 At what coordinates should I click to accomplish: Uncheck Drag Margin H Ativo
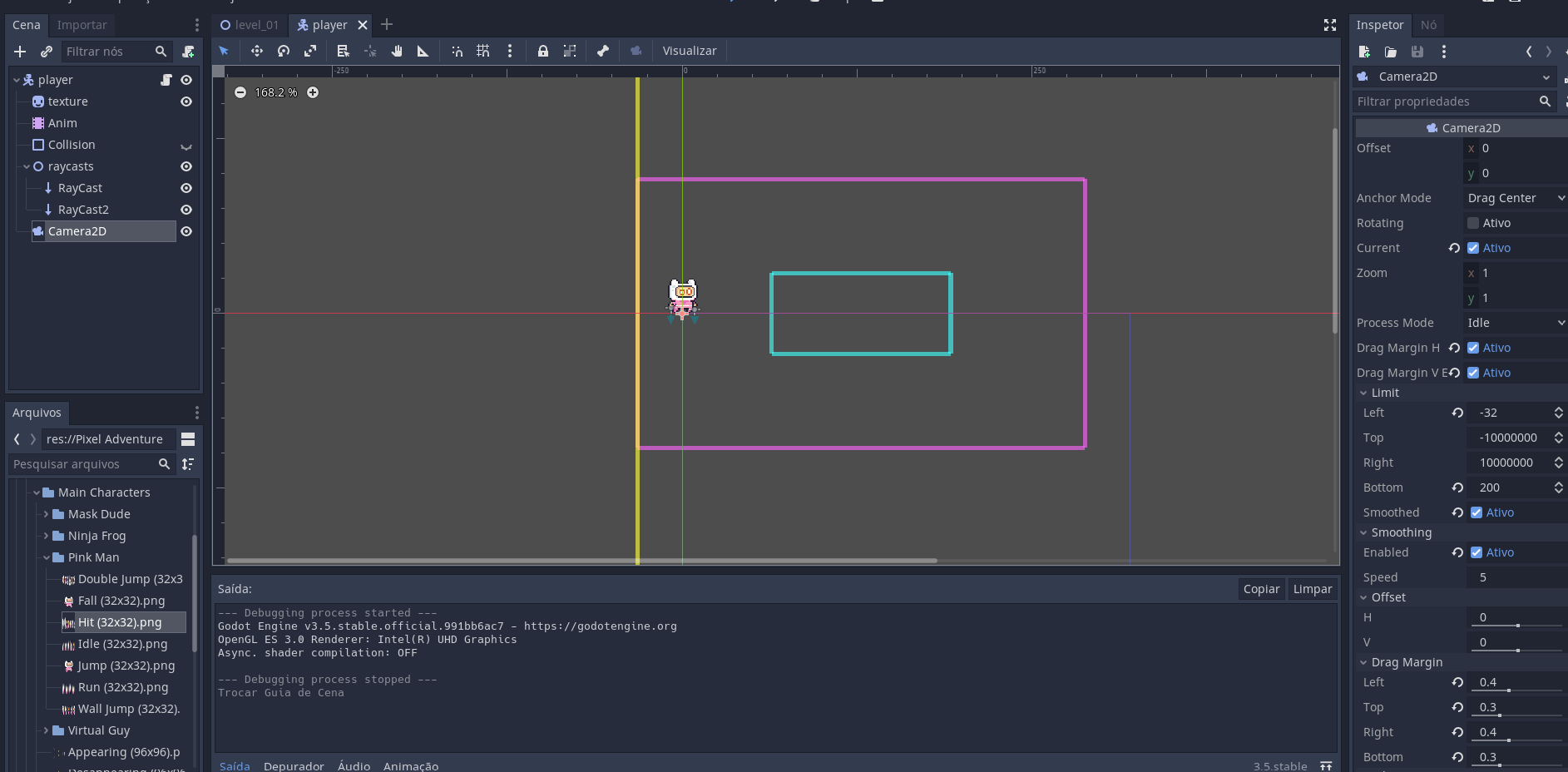pyautogui.click(x=1474, y=348)
